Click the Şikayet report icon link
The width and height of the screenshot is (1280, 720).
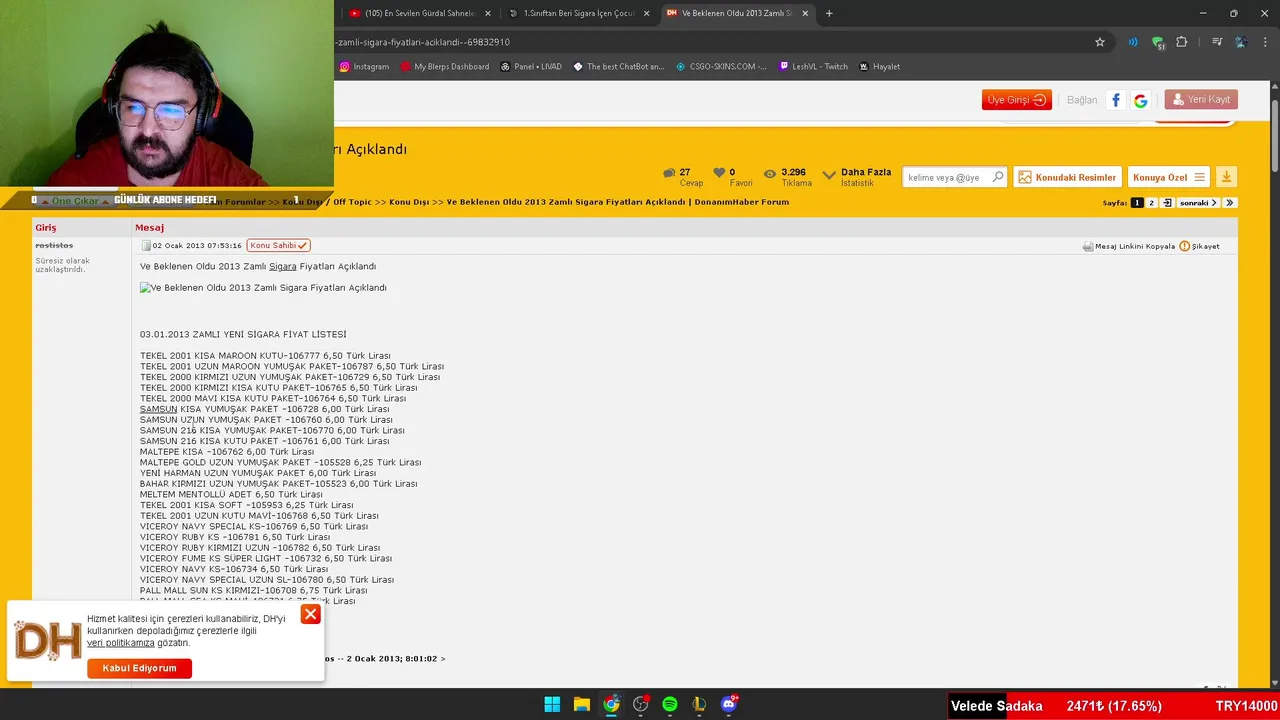click(1199, 246)
